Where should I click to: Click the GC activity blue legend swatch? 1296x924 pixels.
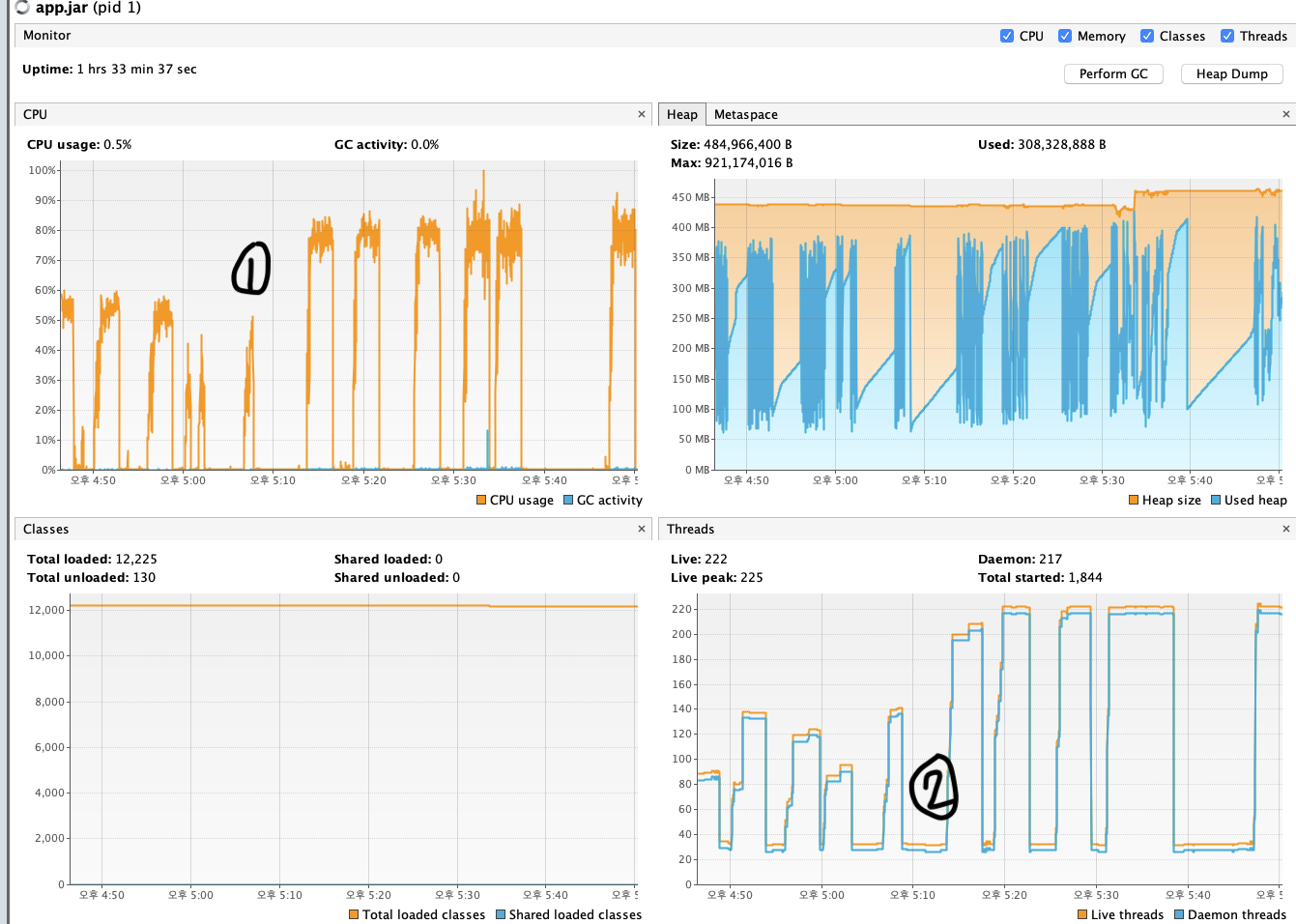[568, 500]
